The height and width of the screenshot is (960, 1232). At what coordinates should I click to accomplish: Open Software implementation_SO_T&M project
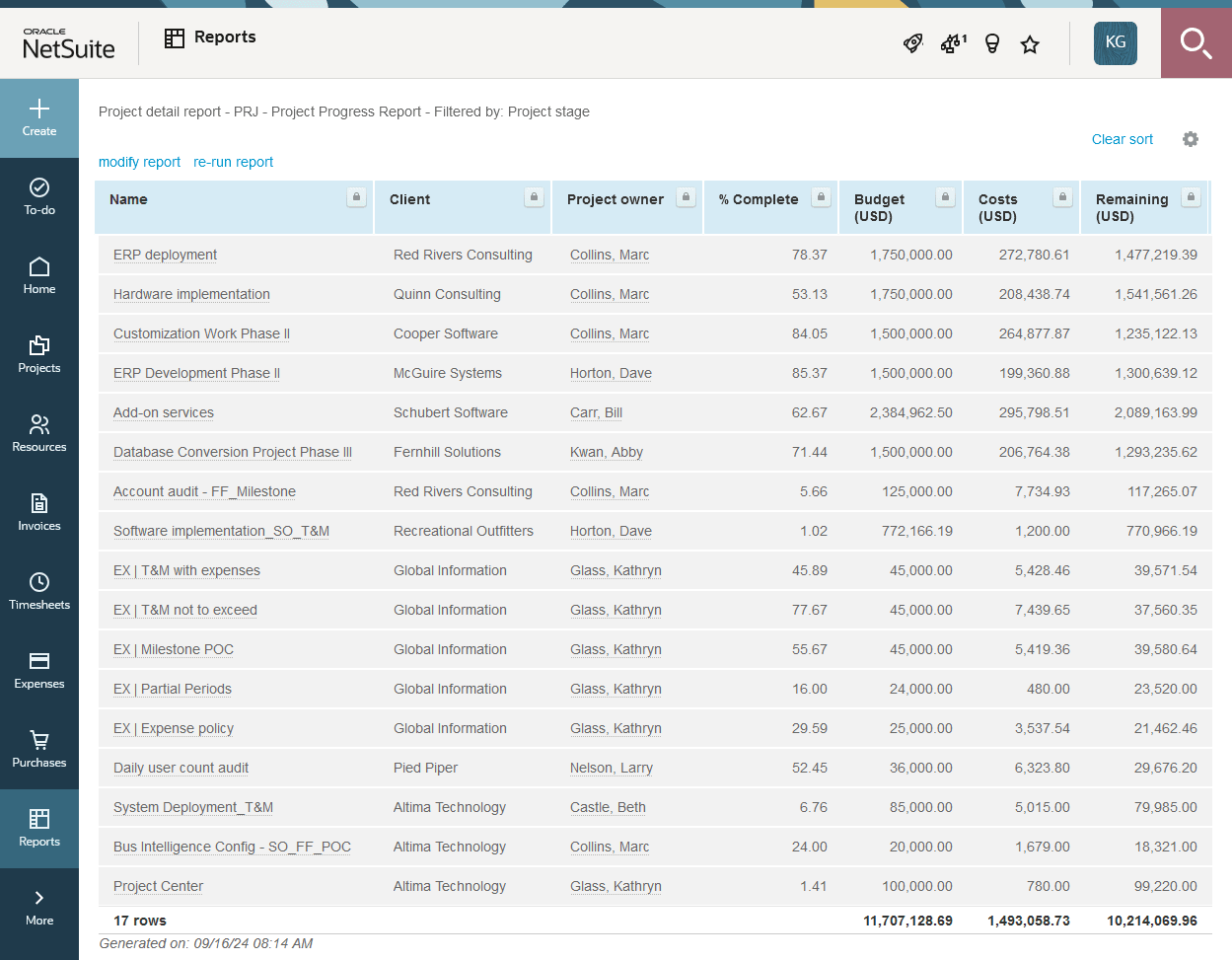[x=221, y=531]
